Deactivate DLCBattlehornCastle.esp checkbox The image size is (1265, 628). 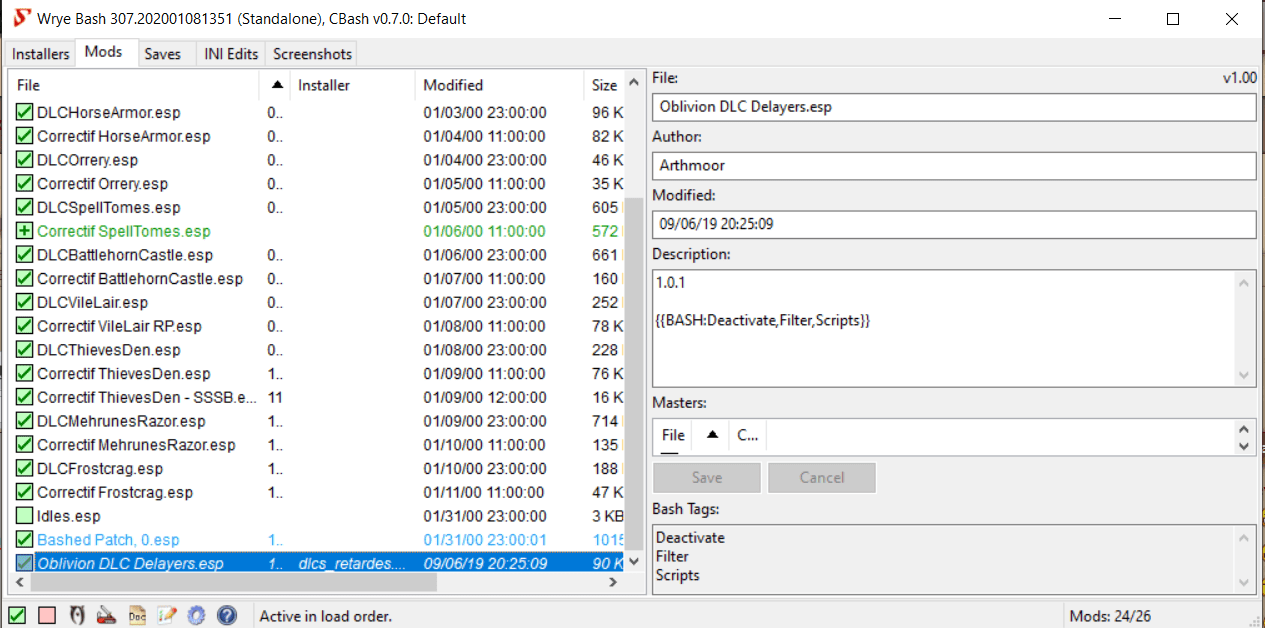pyautogui.click(x=25, y=255)
